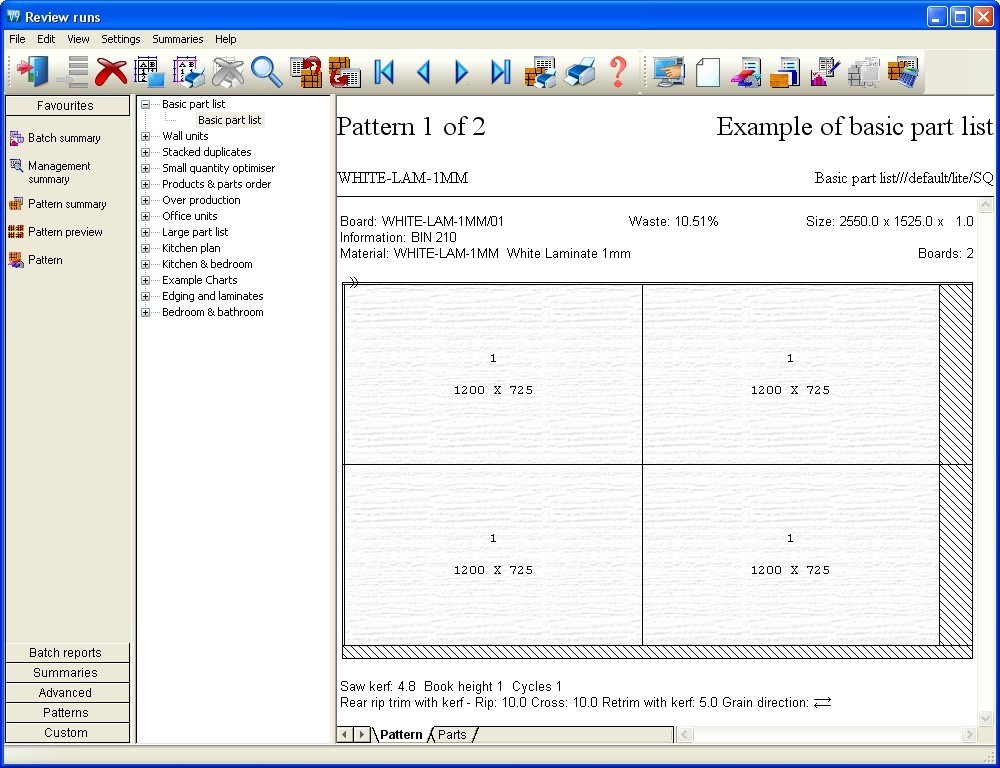Click the calculator icon in toolbar
Viewport: 1000px width, 768px height.
click(x=903, y=72)
